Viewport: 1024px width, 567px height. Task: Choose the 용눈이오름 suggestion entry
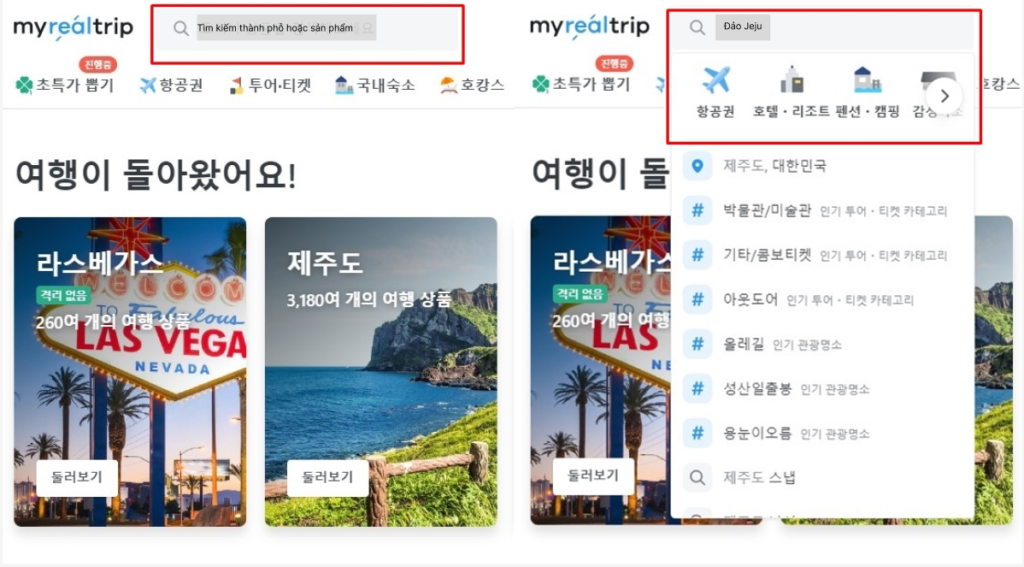tap(823, 433)
